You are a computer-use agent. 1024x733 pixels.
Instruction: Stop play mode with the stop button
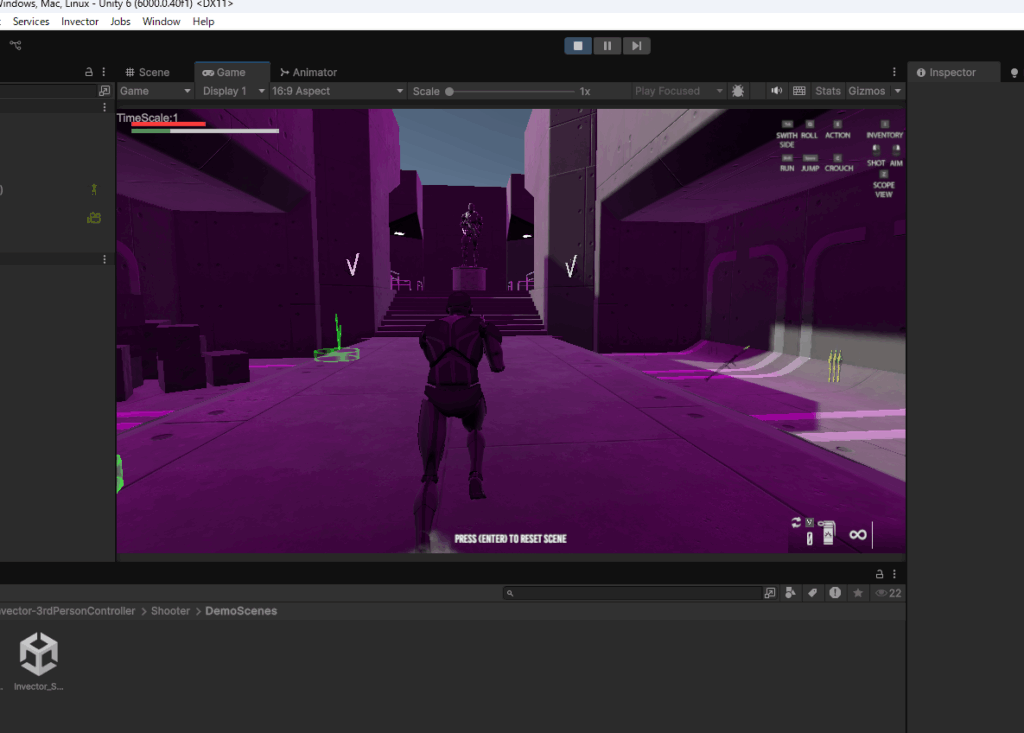[x=578, y=46]
